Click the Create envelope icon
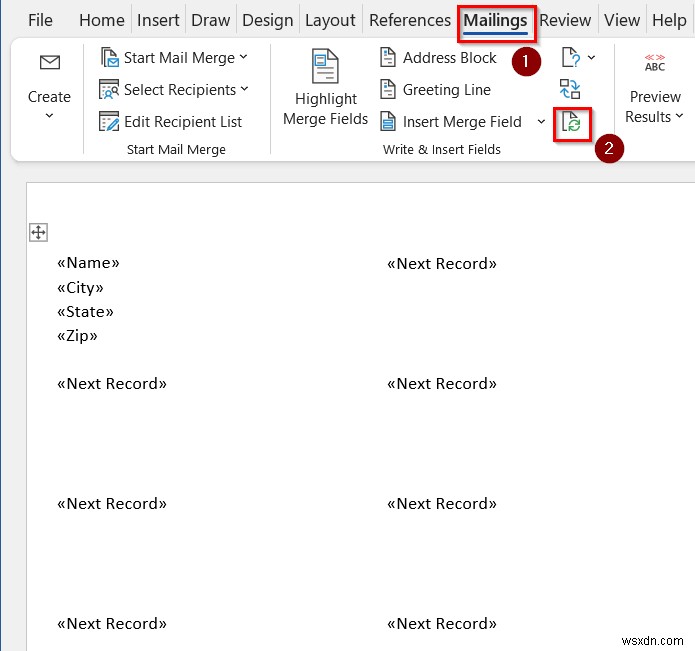Image resolution: width=695 pixels, height=651 pixels. pos(50,62)
